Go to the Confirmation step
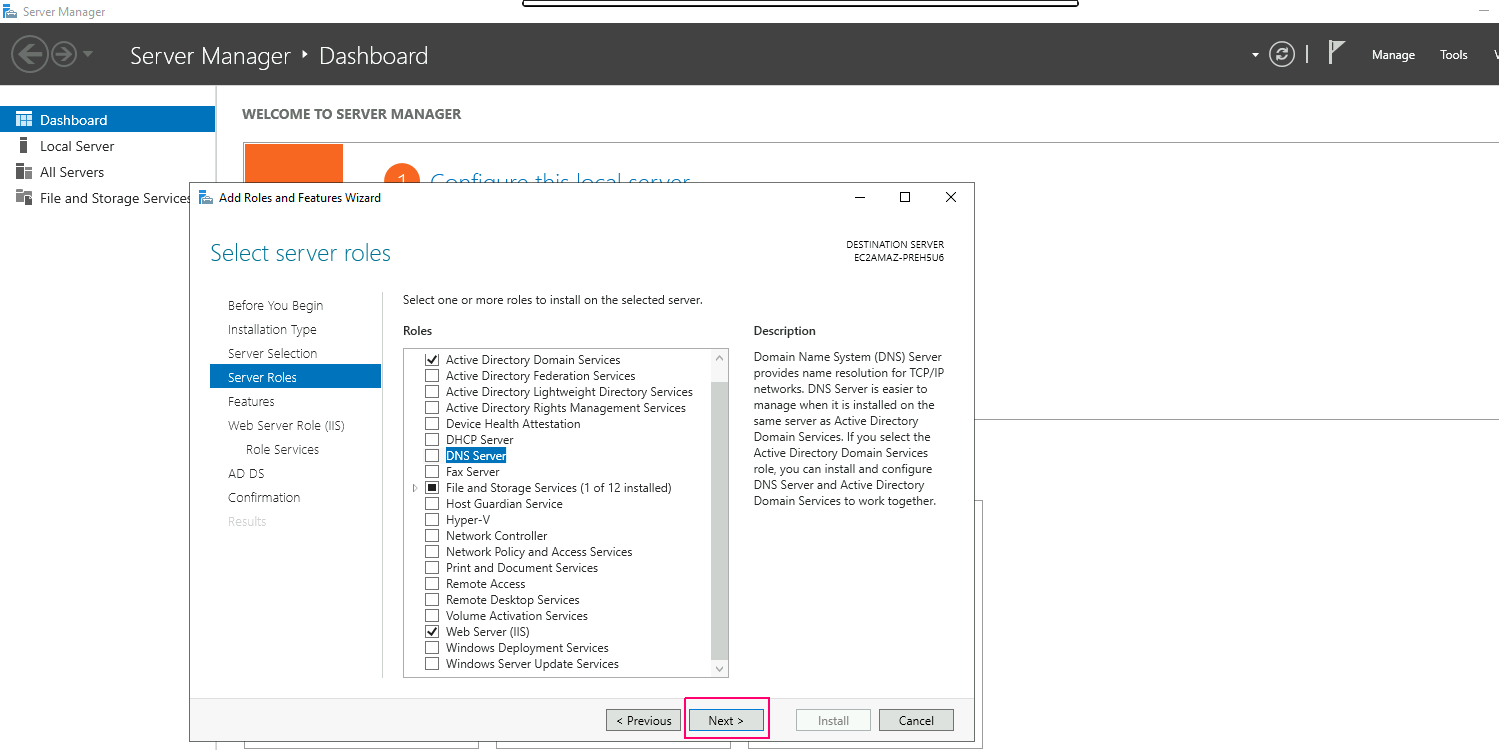Image resolution: width=1499 pixels, height=750 pixels. 264,498
